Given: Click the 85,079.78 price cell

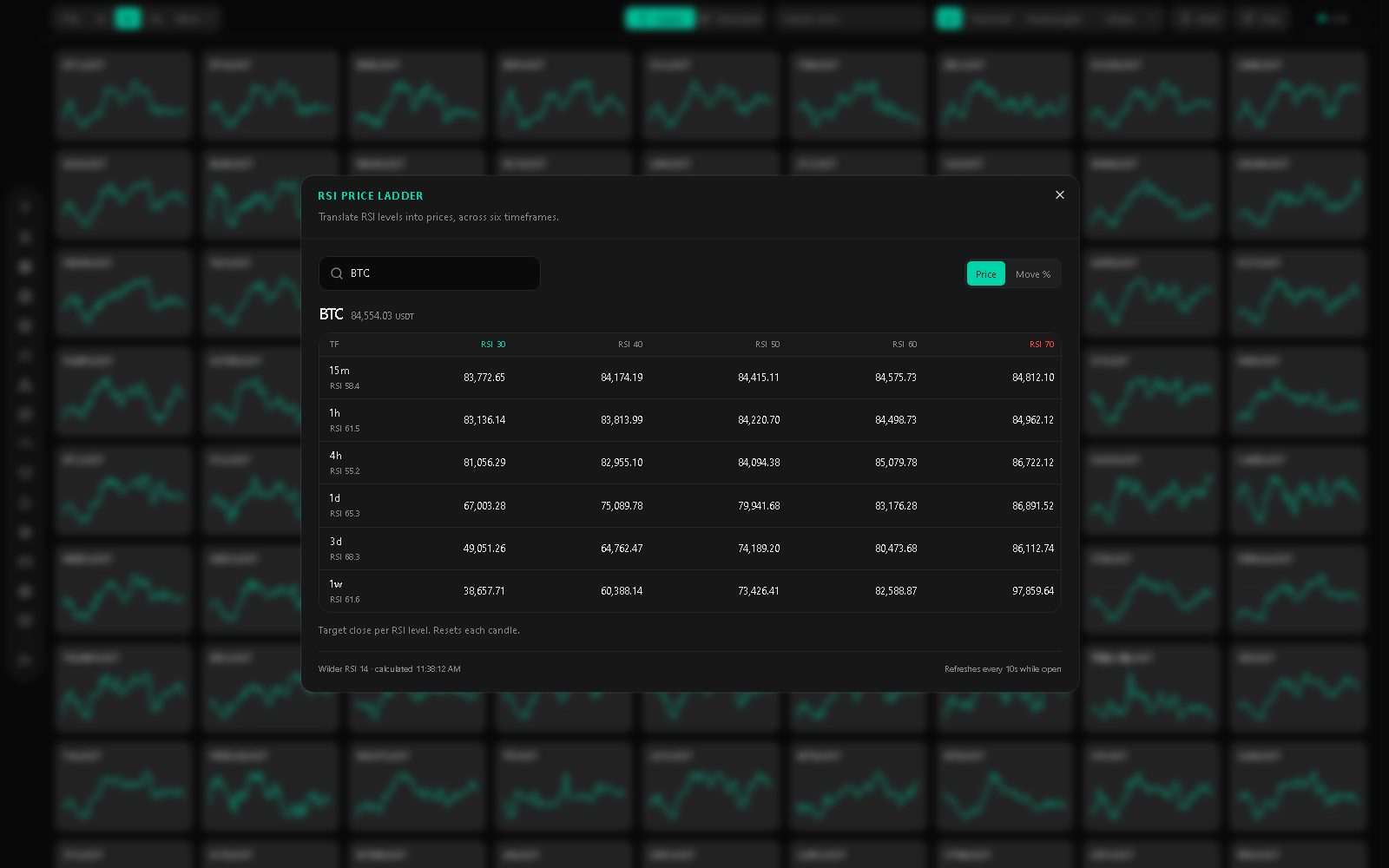Looking at the screenshot, I should [x=896, y=463].
